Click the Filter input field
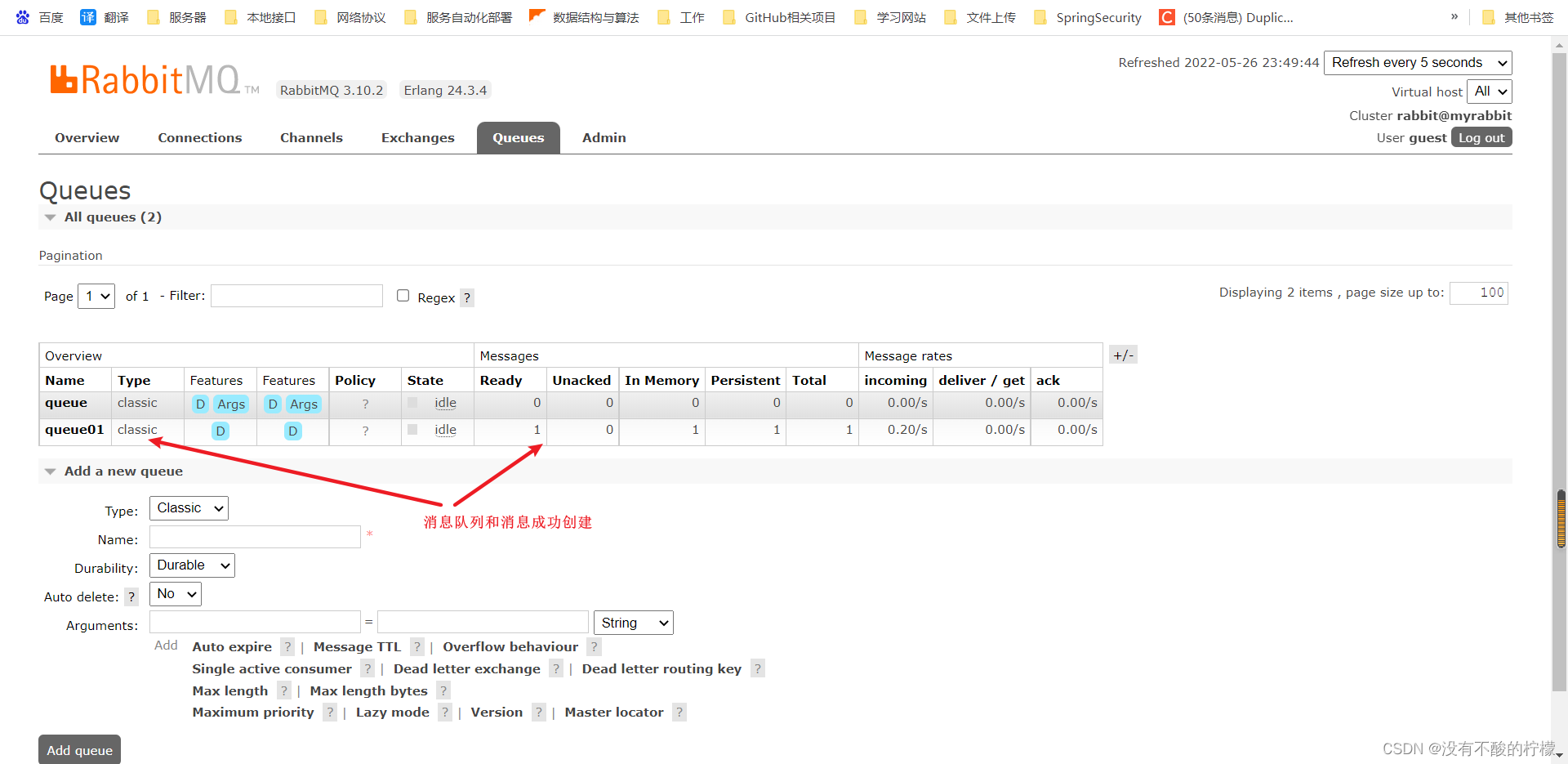 tap(296, 296)
